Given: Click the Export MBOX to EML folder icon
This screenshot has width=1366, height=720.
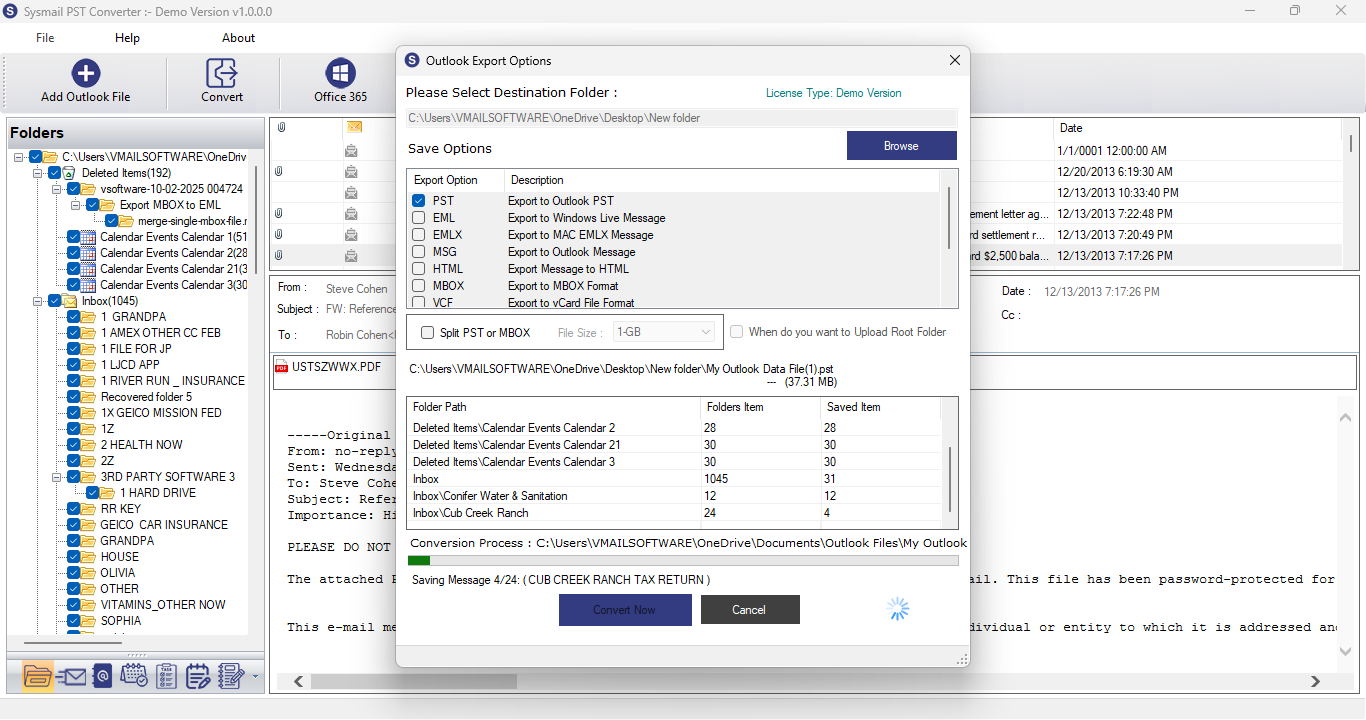Looking at the screenshot, I should point(108,205).
